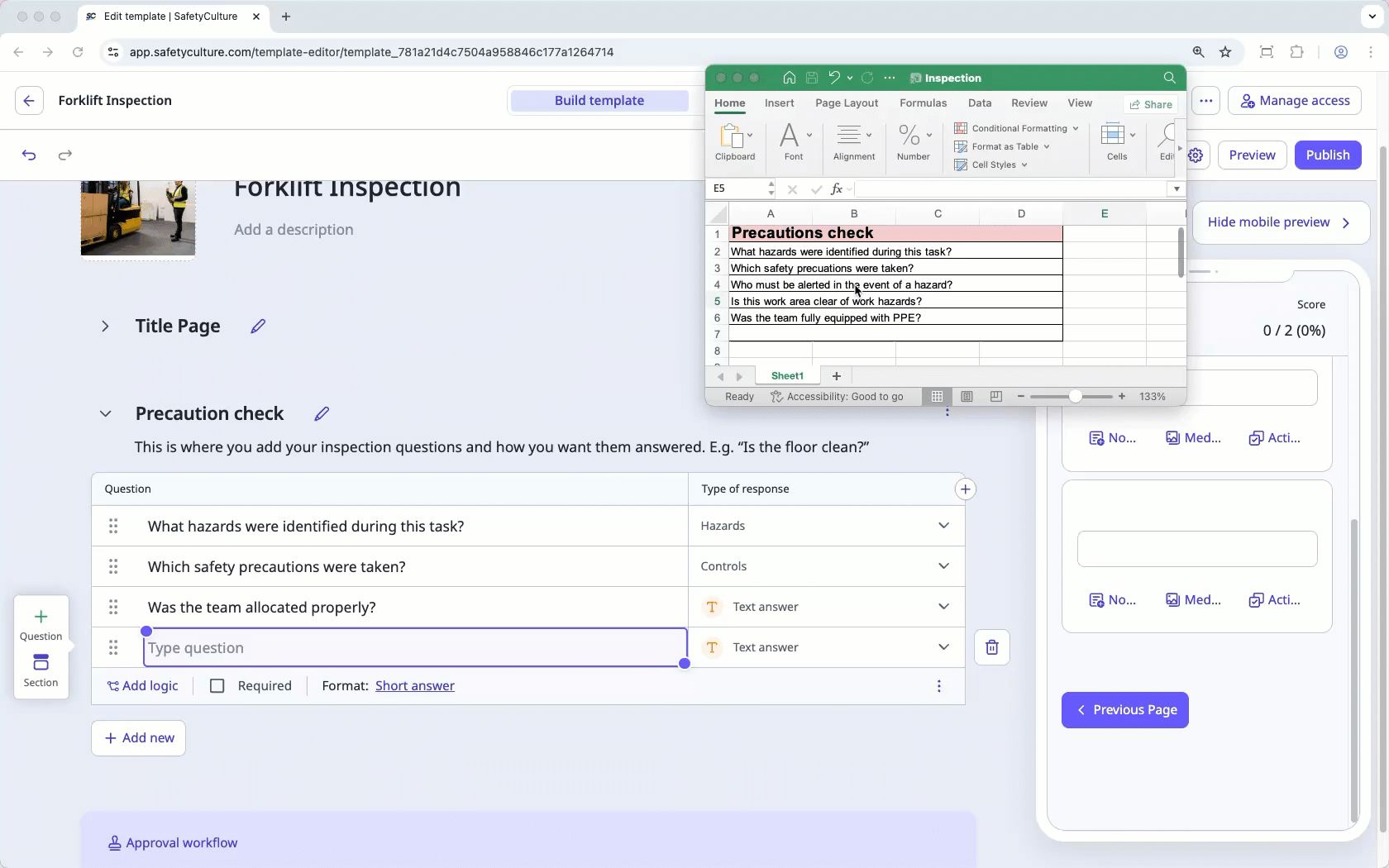This screenshot has width=1389, height=868.
Task: Adjust the Excel zoom slider
Action: (x=1075, y=397)
